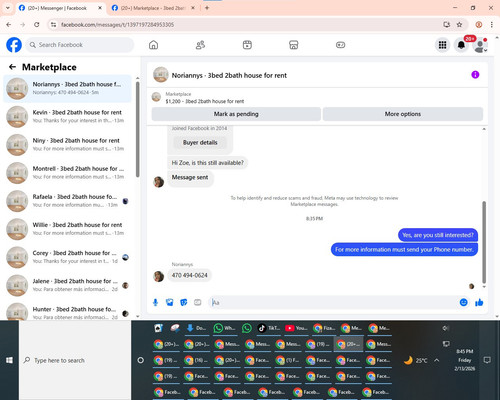Open the weather widget showing 25°C
Viewport: 500px width, 400px height.
point(415,360)
